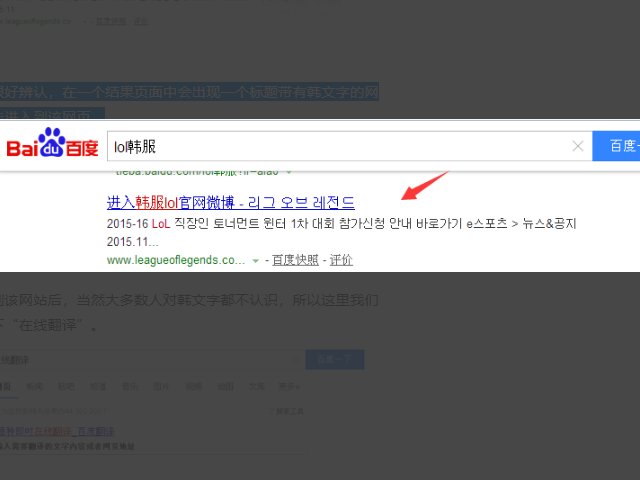Screen dimensions: 640x480
Task: Click the dimmed 百度一下 button in lower image
Action: (x=334, y=360)
